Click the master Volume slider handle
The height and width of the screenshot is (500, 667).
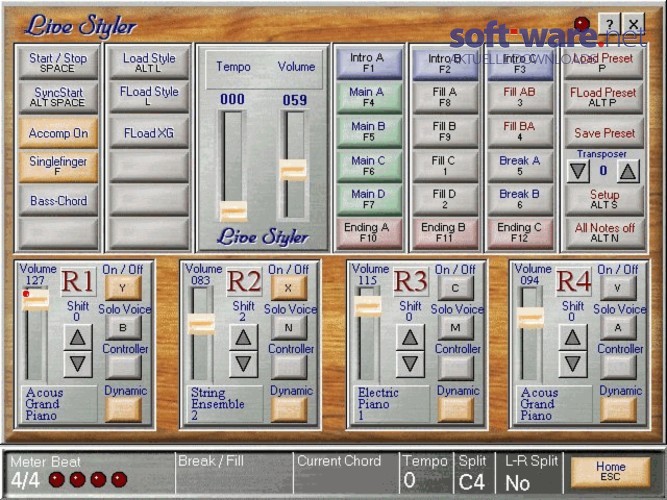293,169
